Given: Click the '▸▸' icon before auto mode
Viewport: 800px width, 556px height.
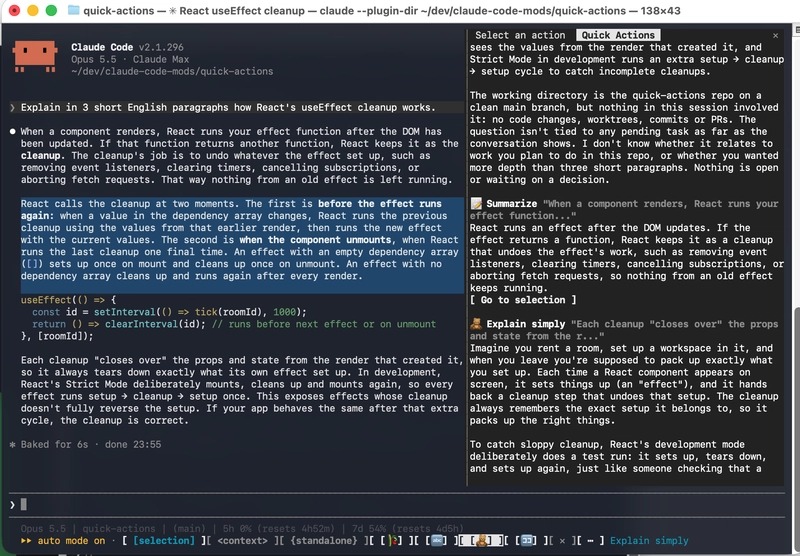Looking at the screenshot, I should click(x=26, y=541).
